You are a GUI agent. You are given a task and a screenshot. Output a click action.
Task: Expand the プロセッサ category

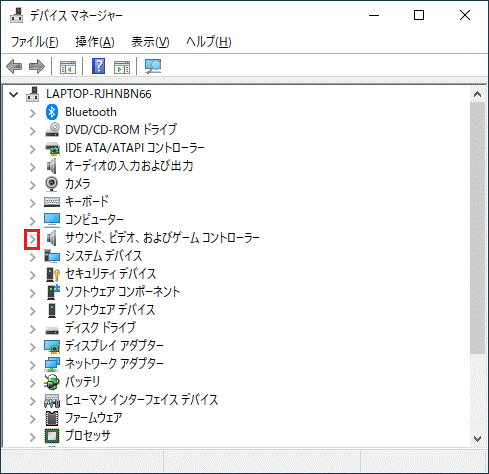(32, 437)
